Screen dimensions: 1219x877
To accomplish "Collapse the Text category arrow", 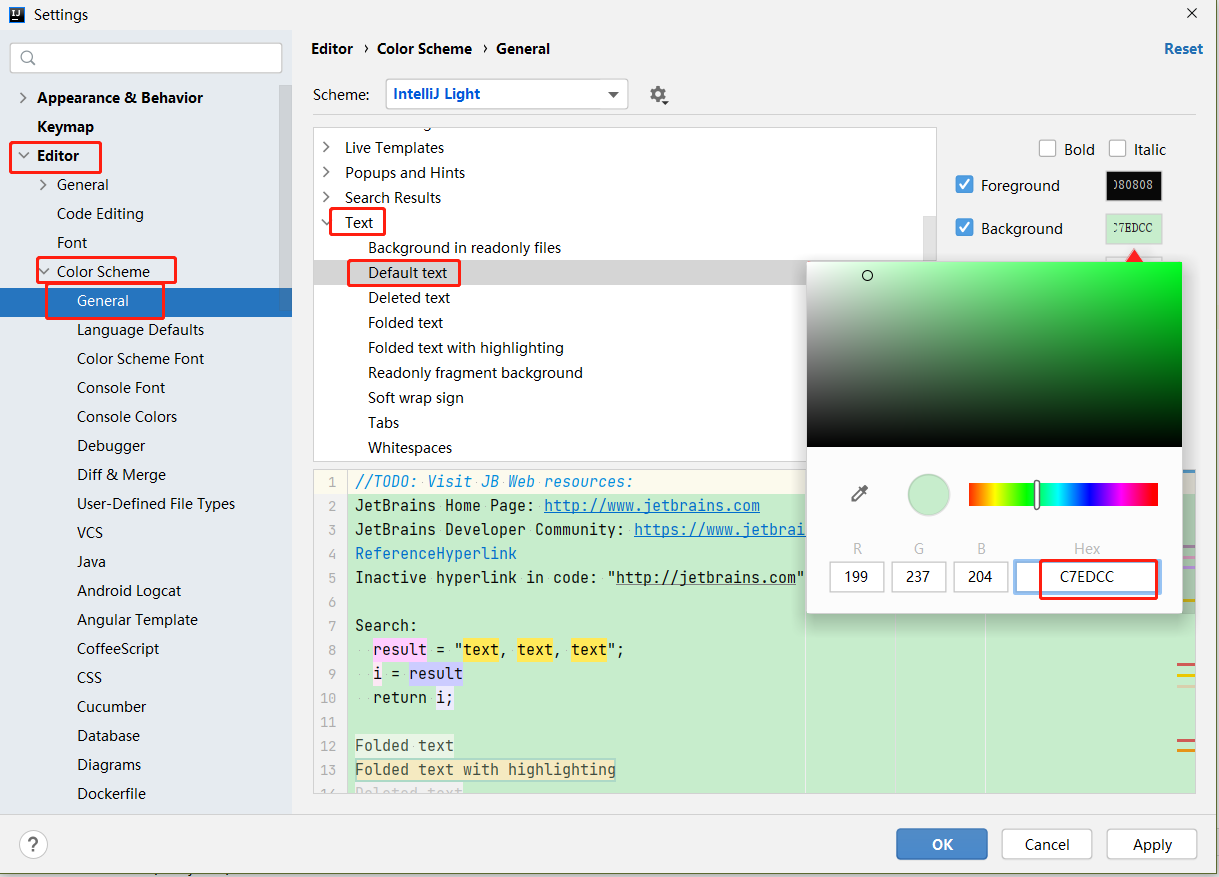I will point(326,223).
